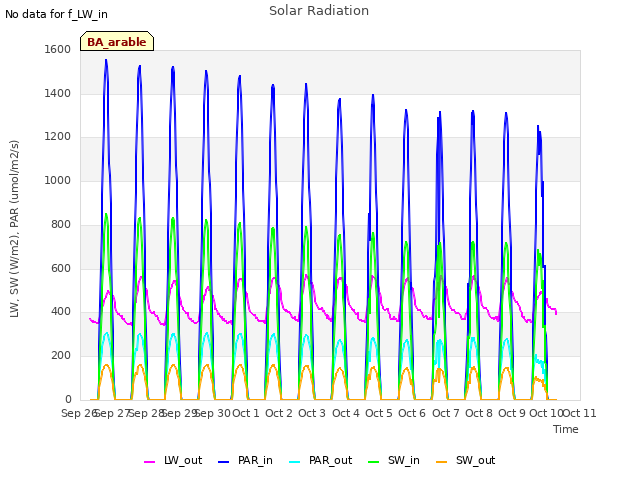This screenshot has width=640, height=480.
Task: Click the Oct 1 x-axis date label
Action: (246, 413)
